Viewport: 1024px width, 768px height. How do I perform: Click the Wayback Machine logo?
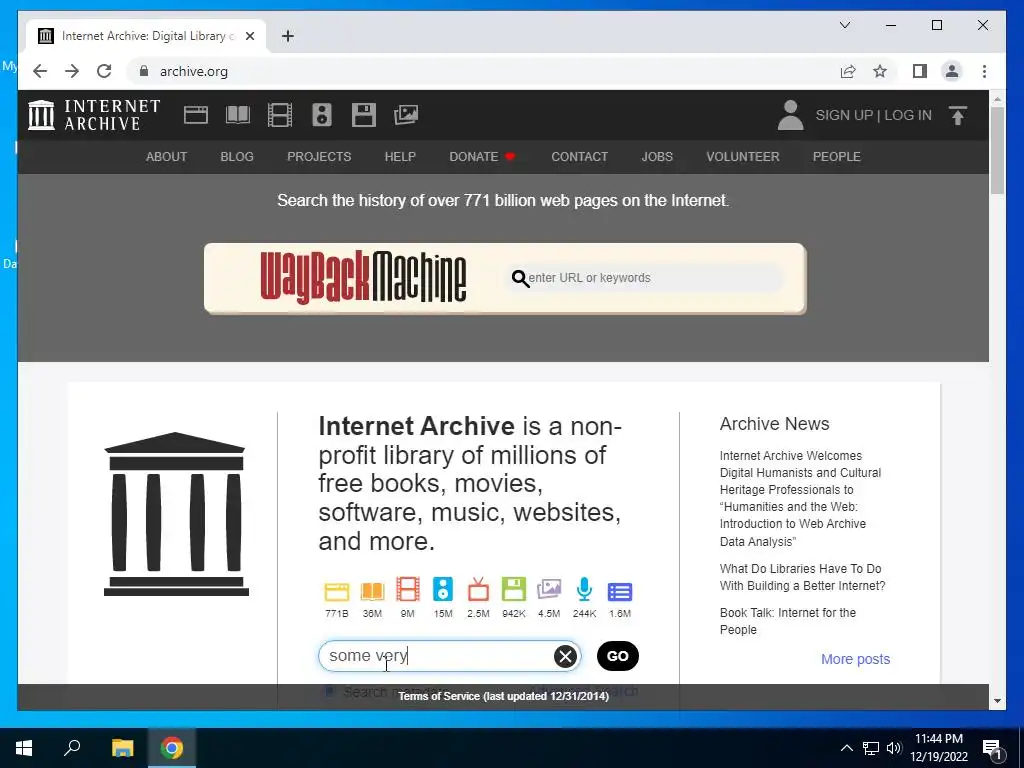[363, 278]
